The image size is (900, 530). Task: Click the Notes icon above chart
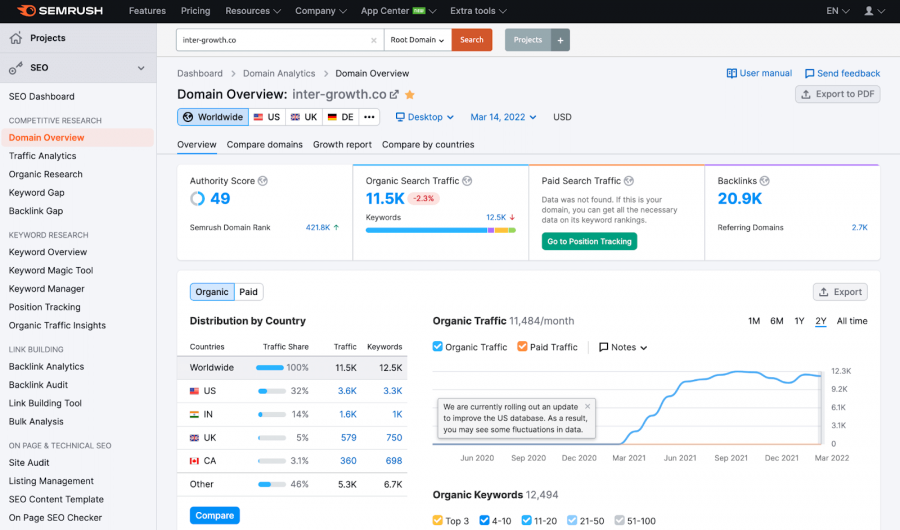(x=603, y=347)
